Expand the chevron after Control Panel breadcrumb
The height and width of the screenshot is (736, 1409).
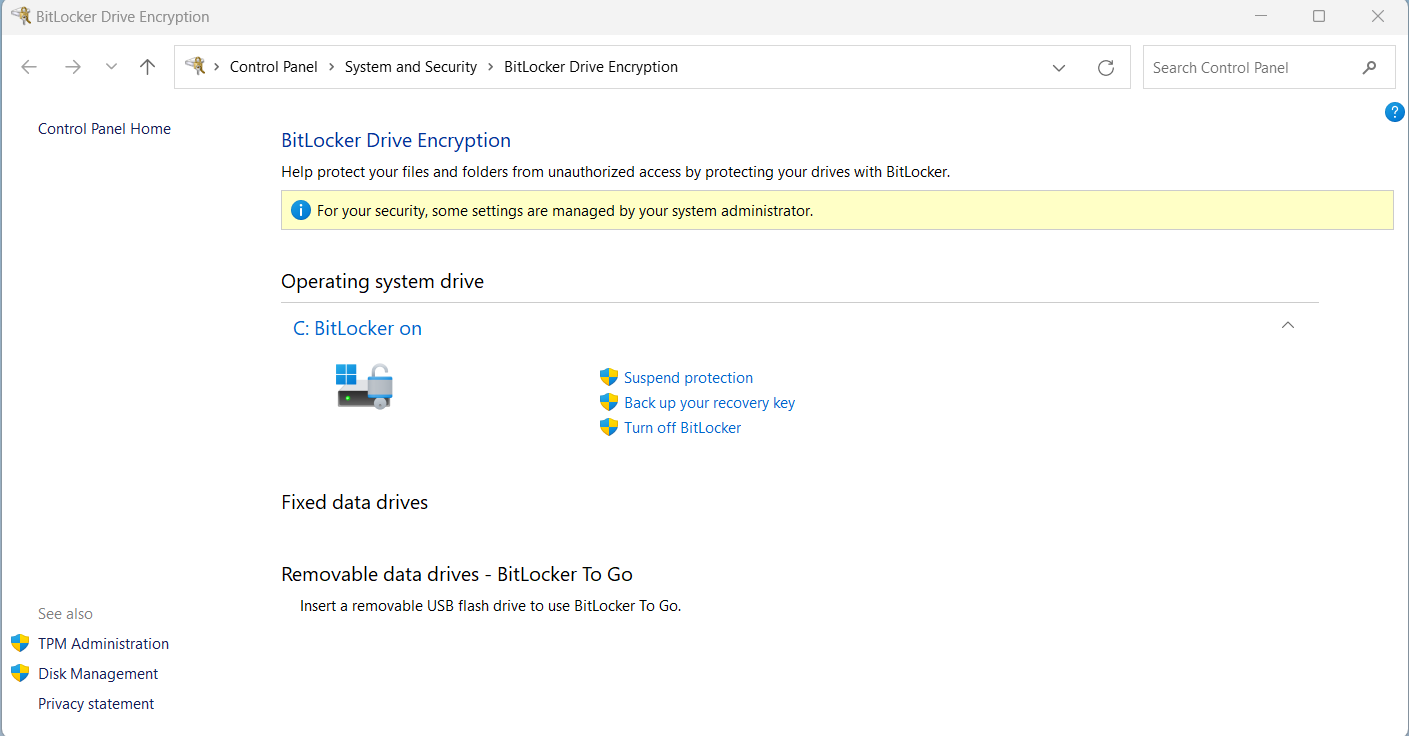click(331, 67)
